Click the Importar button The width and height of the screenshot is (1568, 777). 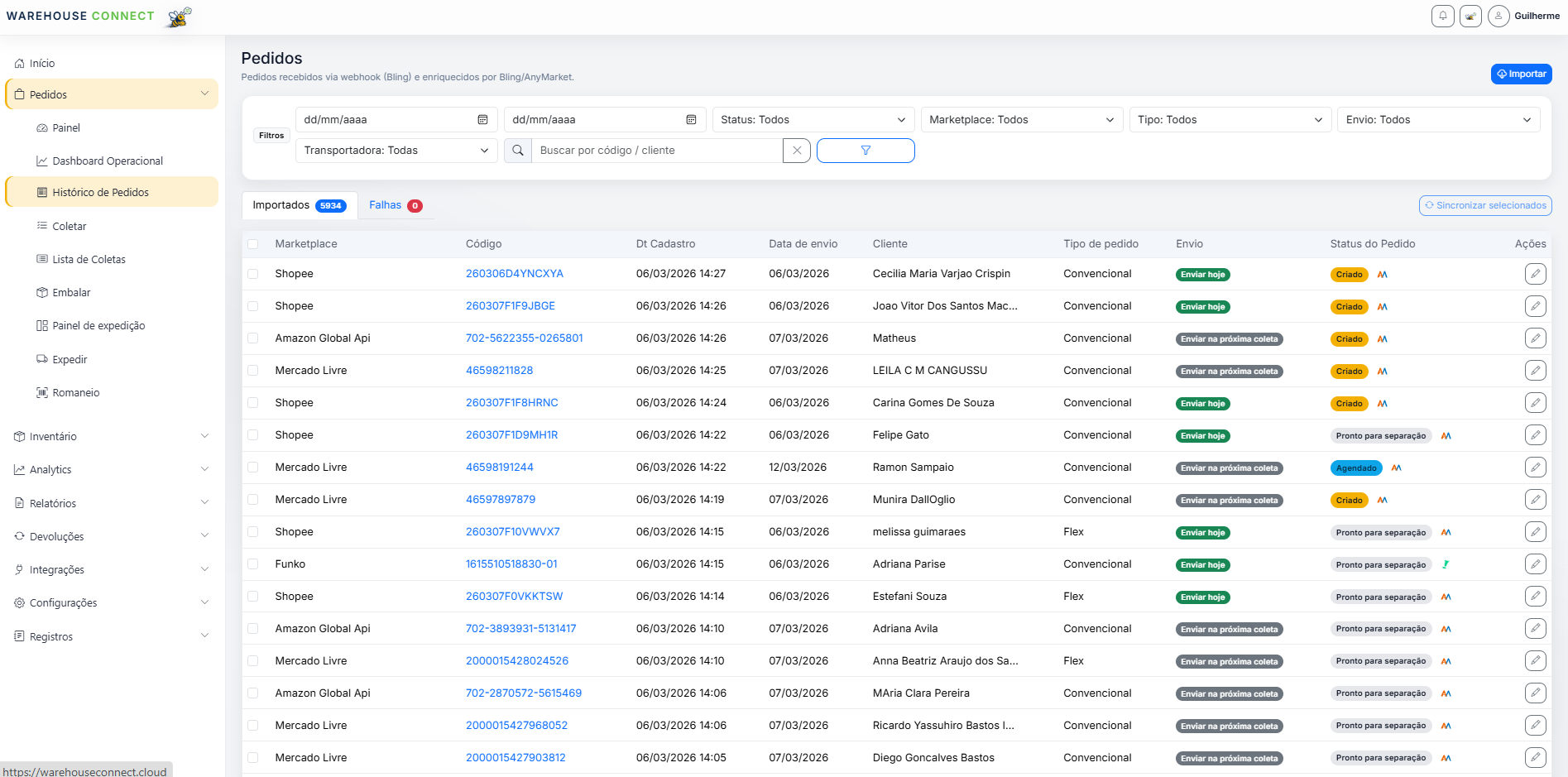(x=1521, y=74)
